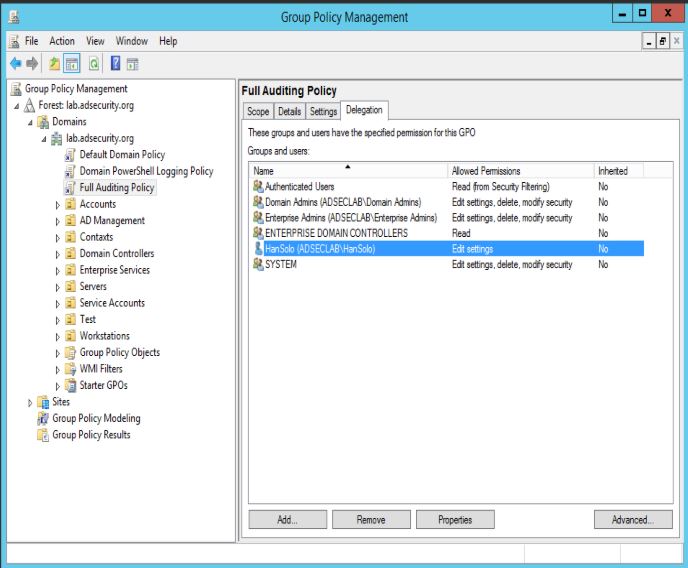688x568 pixels.
Task: Open the Help toolbar icon
Action: [115, 64]
